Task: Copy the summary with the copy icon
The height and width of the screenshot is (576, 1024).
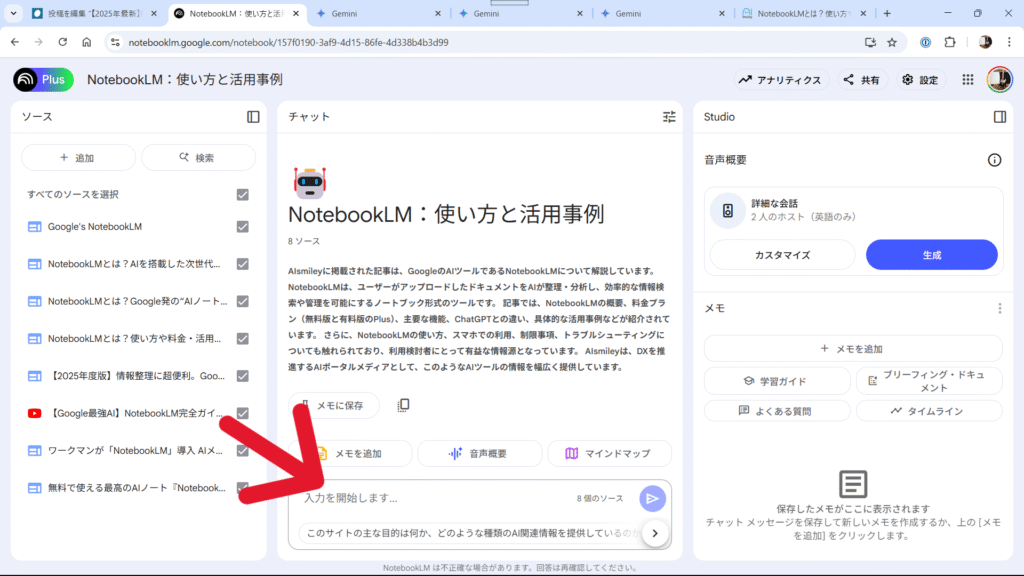Action: coord(404,406)
